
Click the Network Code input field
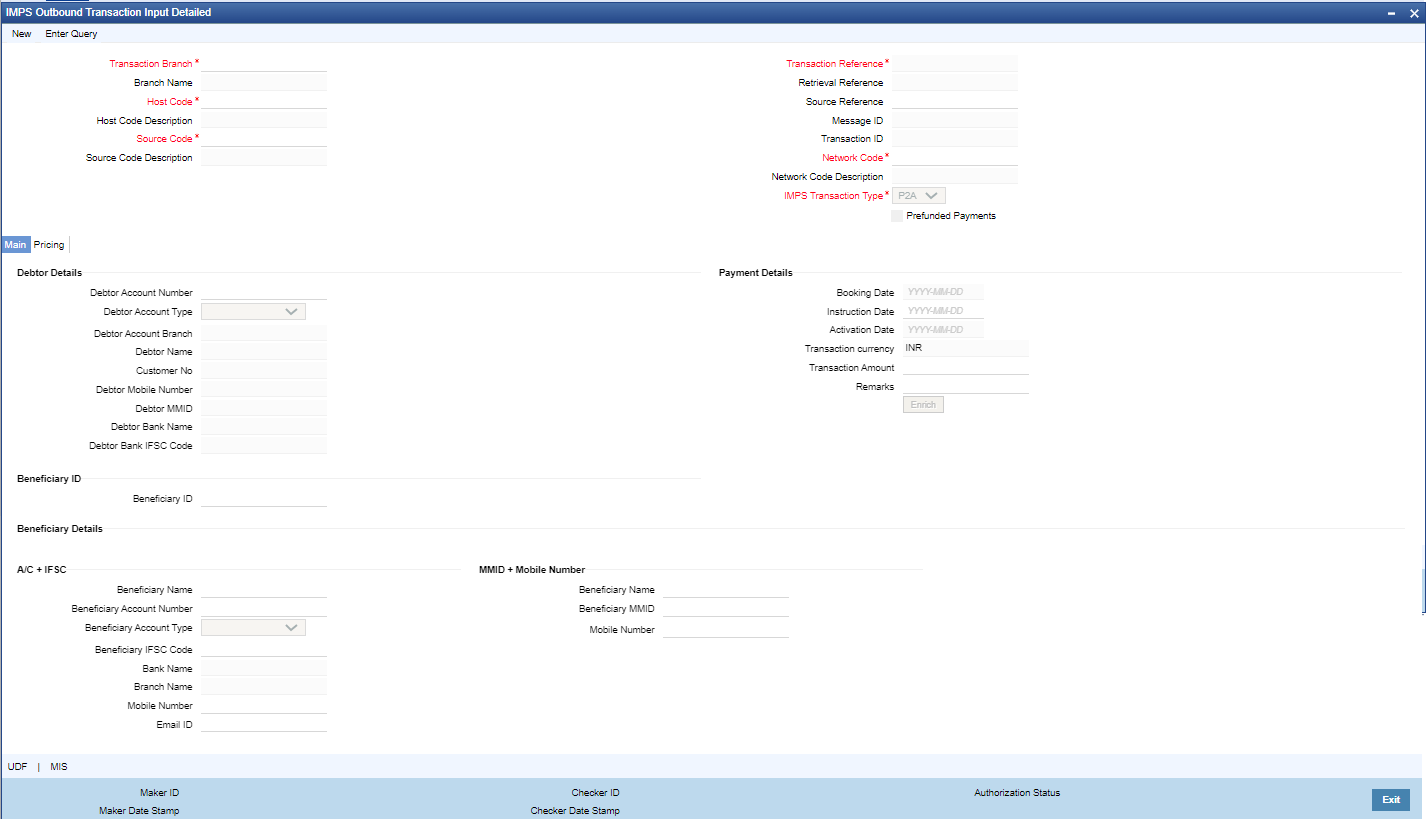(955, 158)
